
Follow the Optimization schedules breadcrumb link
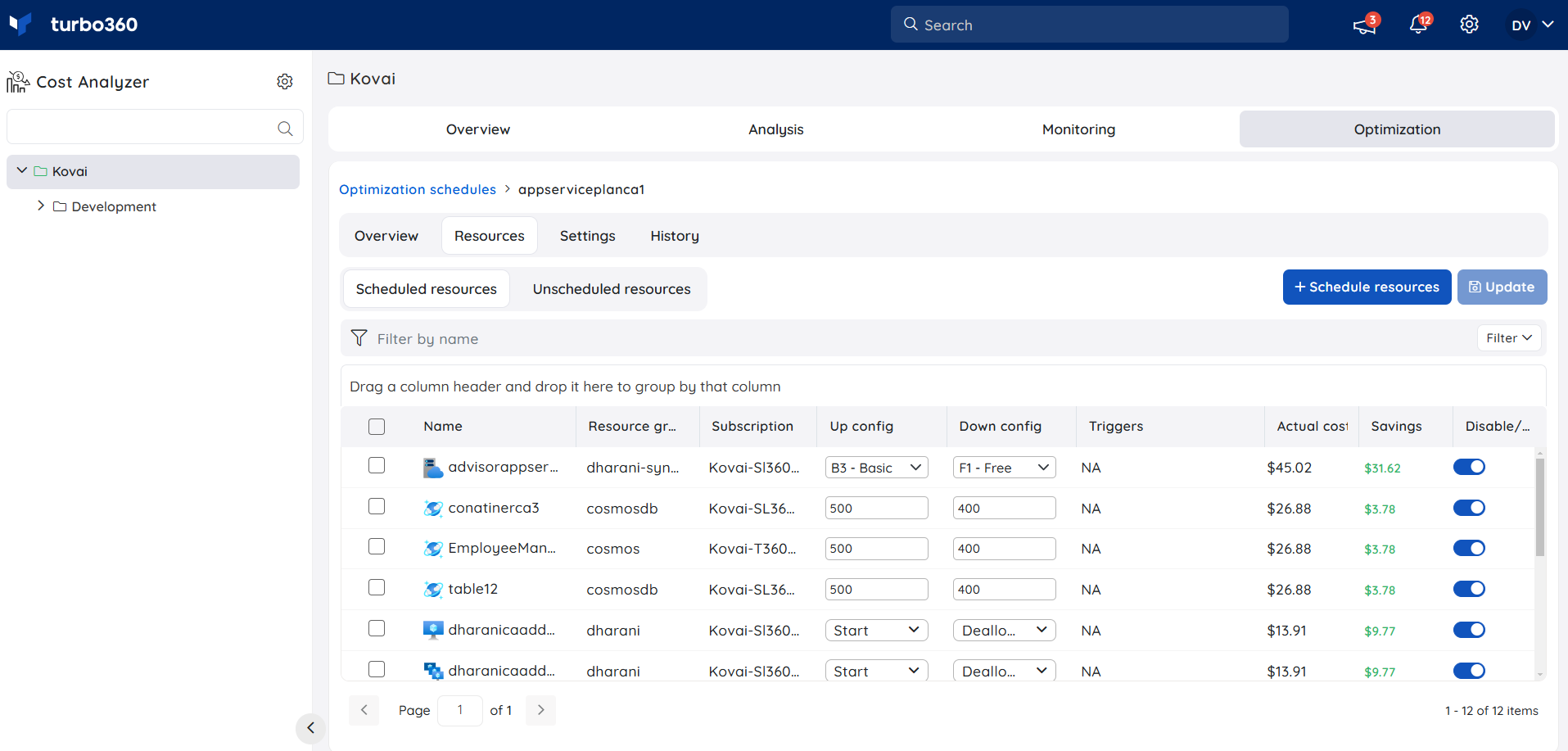pos(418,189)
